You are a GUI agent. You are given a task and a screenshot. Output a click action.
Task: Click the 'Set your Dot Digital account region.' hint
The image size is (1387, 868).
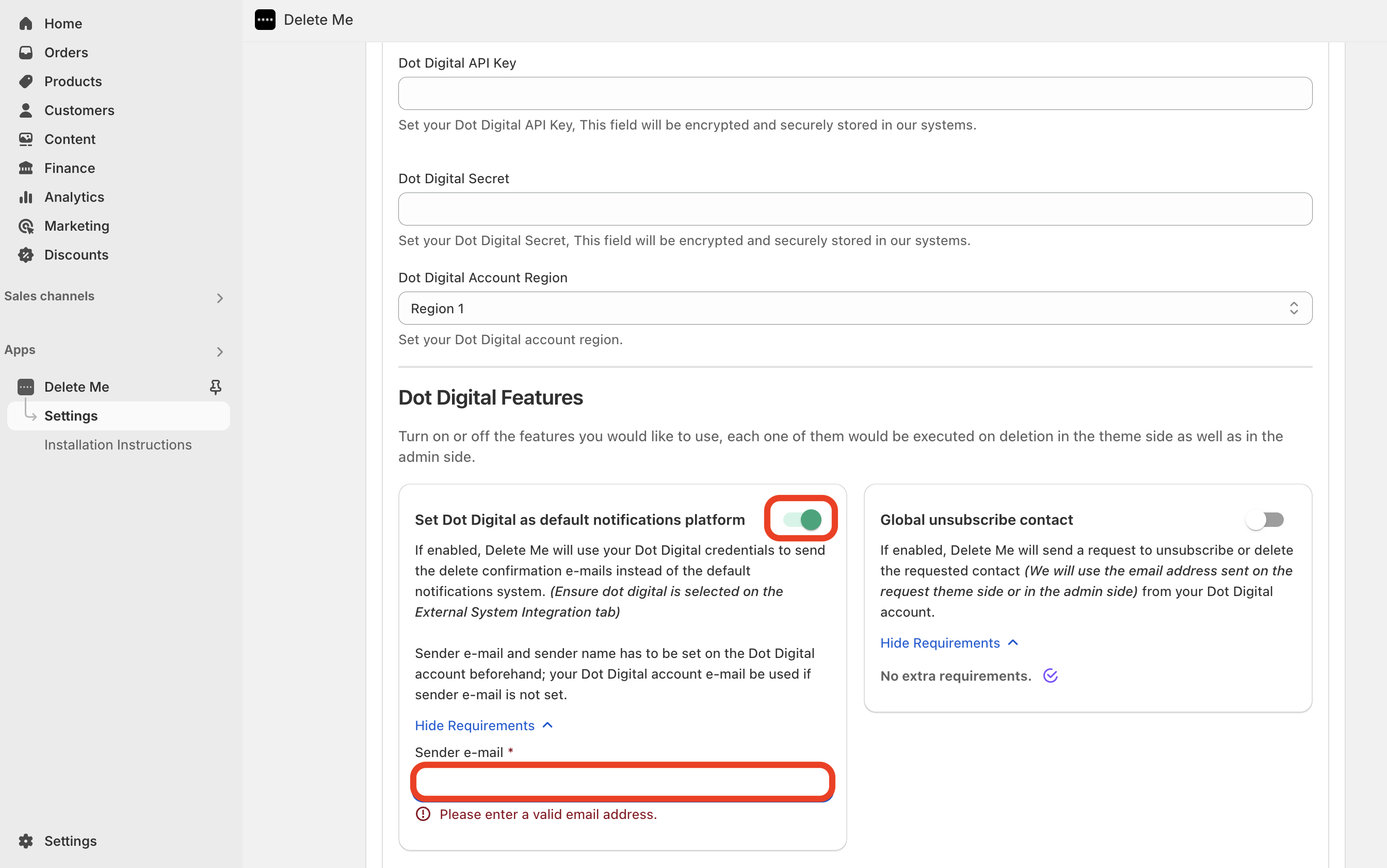click(510, 339)
